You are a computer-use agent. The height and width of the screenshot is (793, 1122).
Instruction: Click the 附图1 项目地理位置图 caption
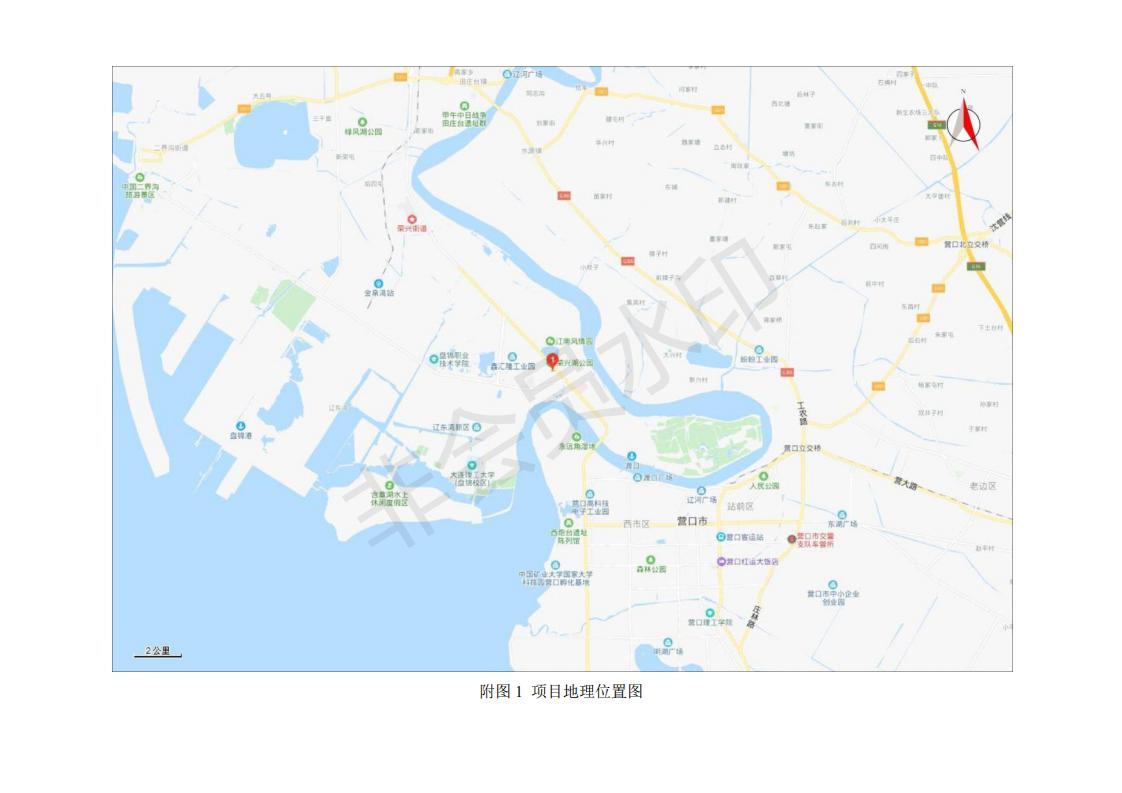[x=561, y=691]
